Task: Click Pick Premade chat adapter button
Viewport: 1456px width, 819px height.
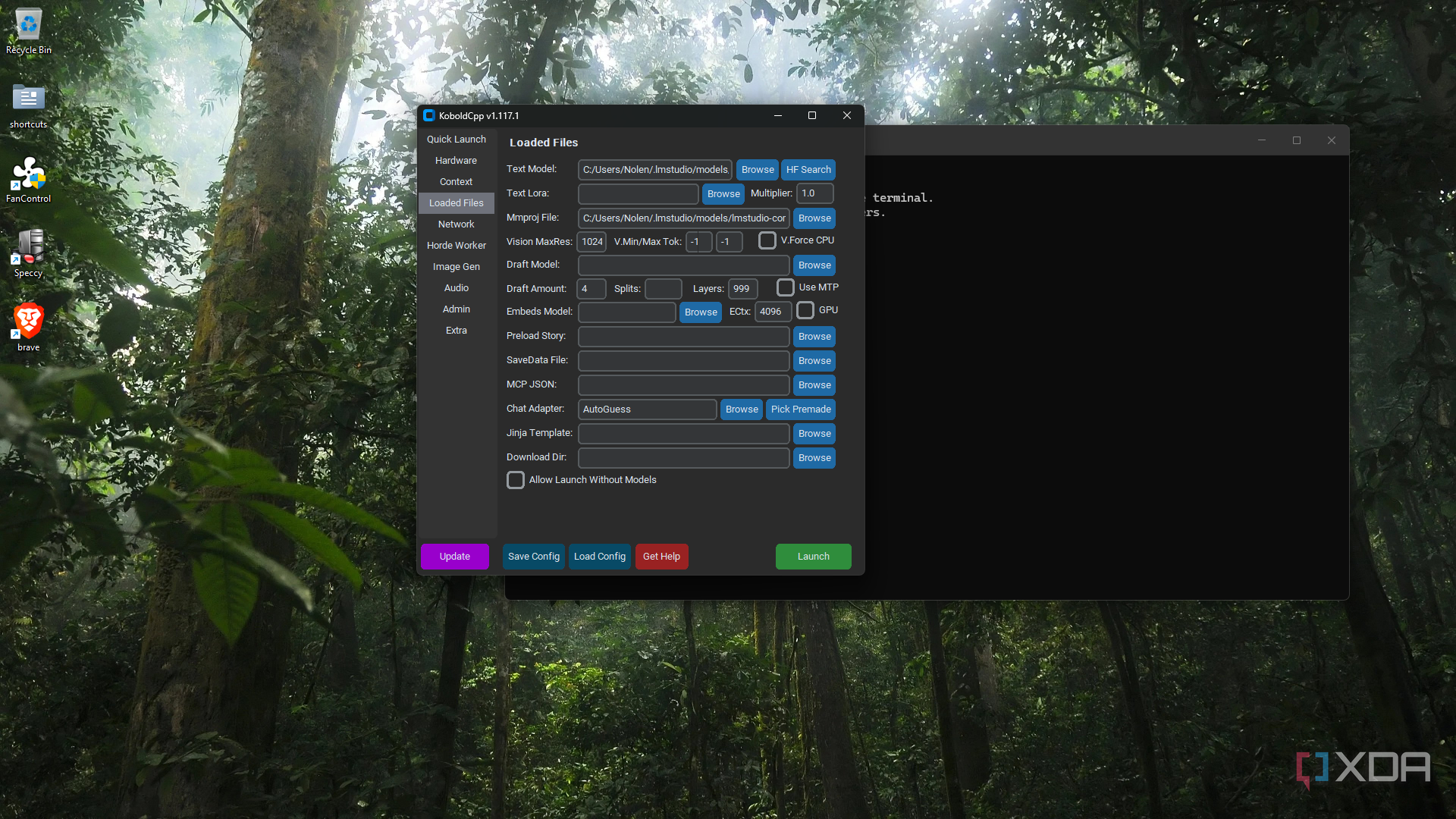Action: pyautogui.click(x=801, y=409)
